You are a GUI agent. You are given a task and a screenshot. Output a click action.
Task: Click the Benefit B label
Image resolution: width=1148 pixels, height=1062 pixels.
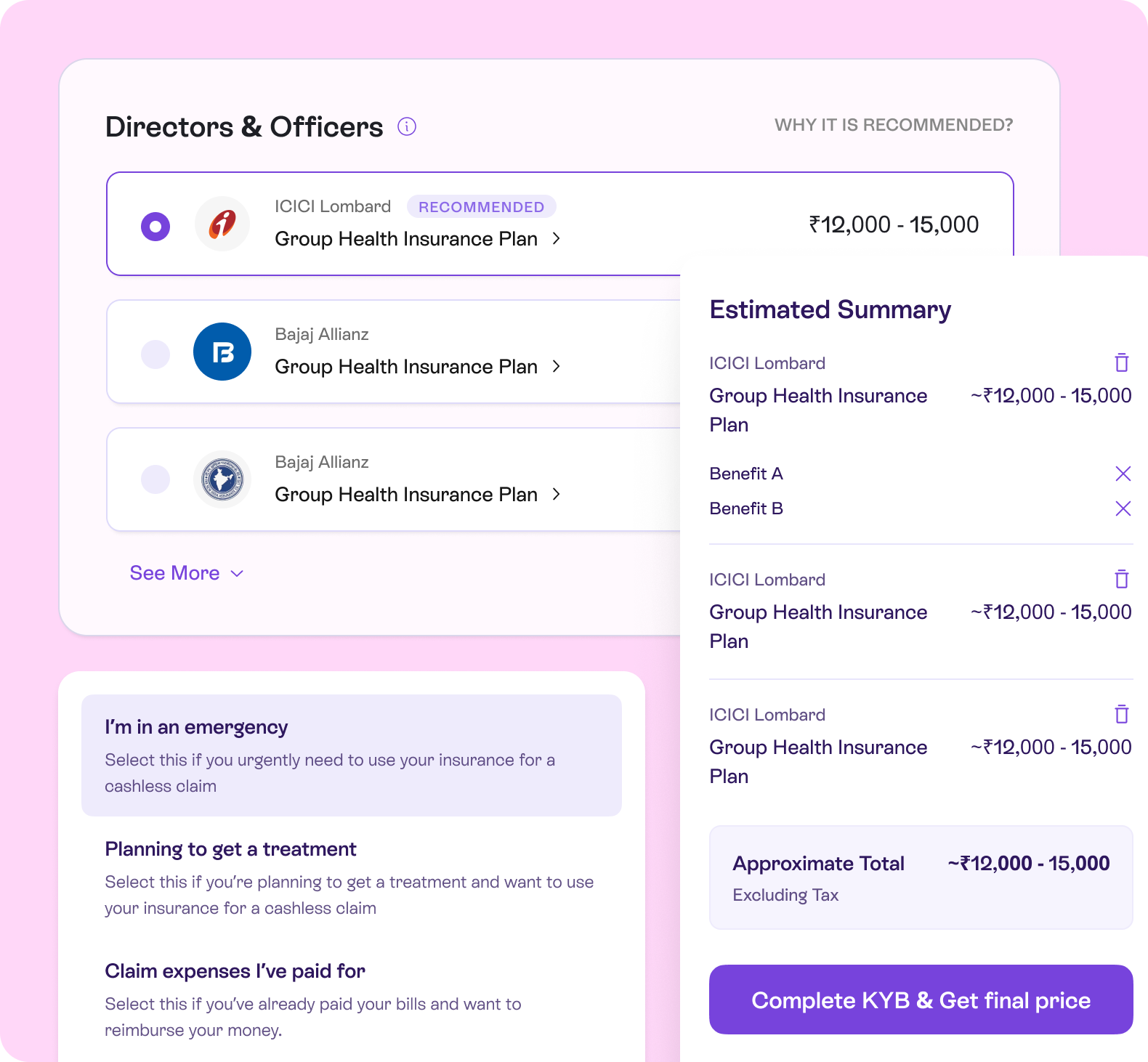point(746,508)
